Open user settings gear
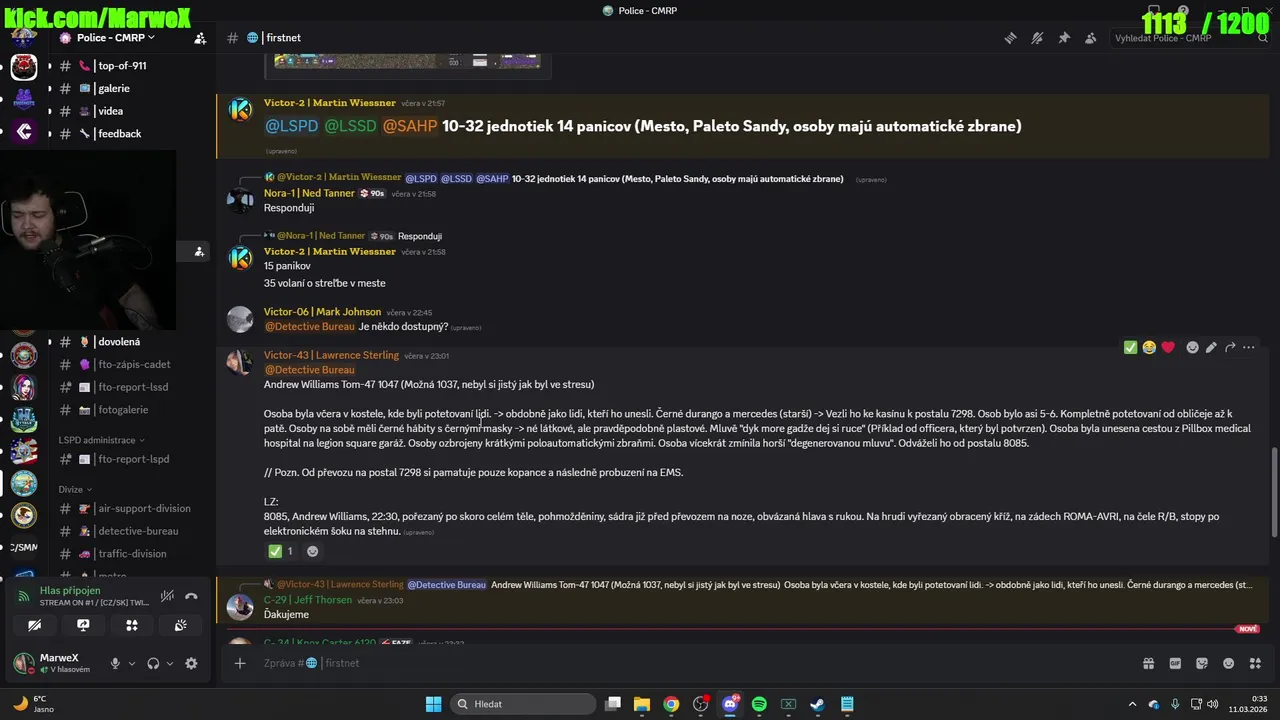The image size is (1280, 720). 191,663
